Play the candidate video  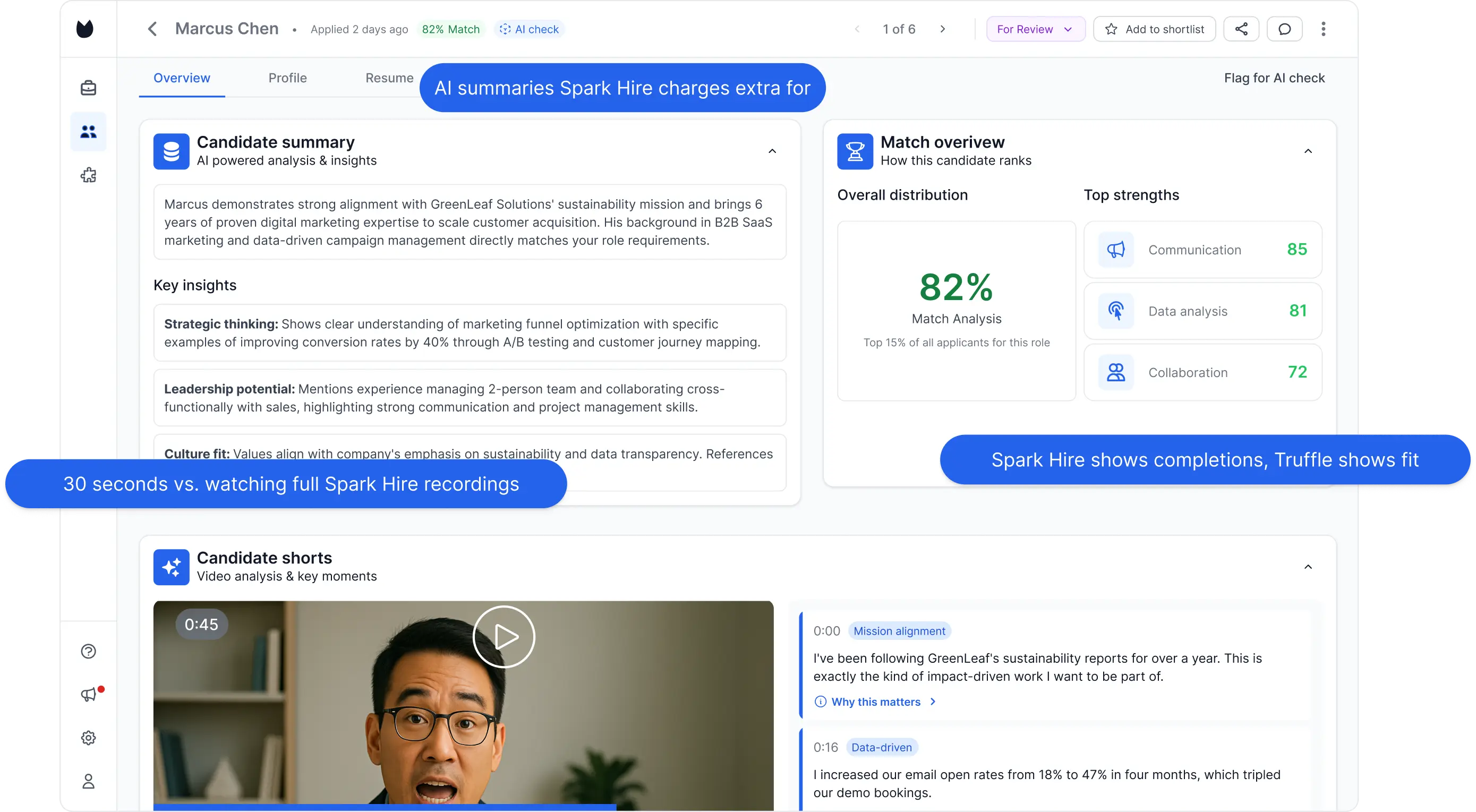pyautogui.click(x=504, y=637)
